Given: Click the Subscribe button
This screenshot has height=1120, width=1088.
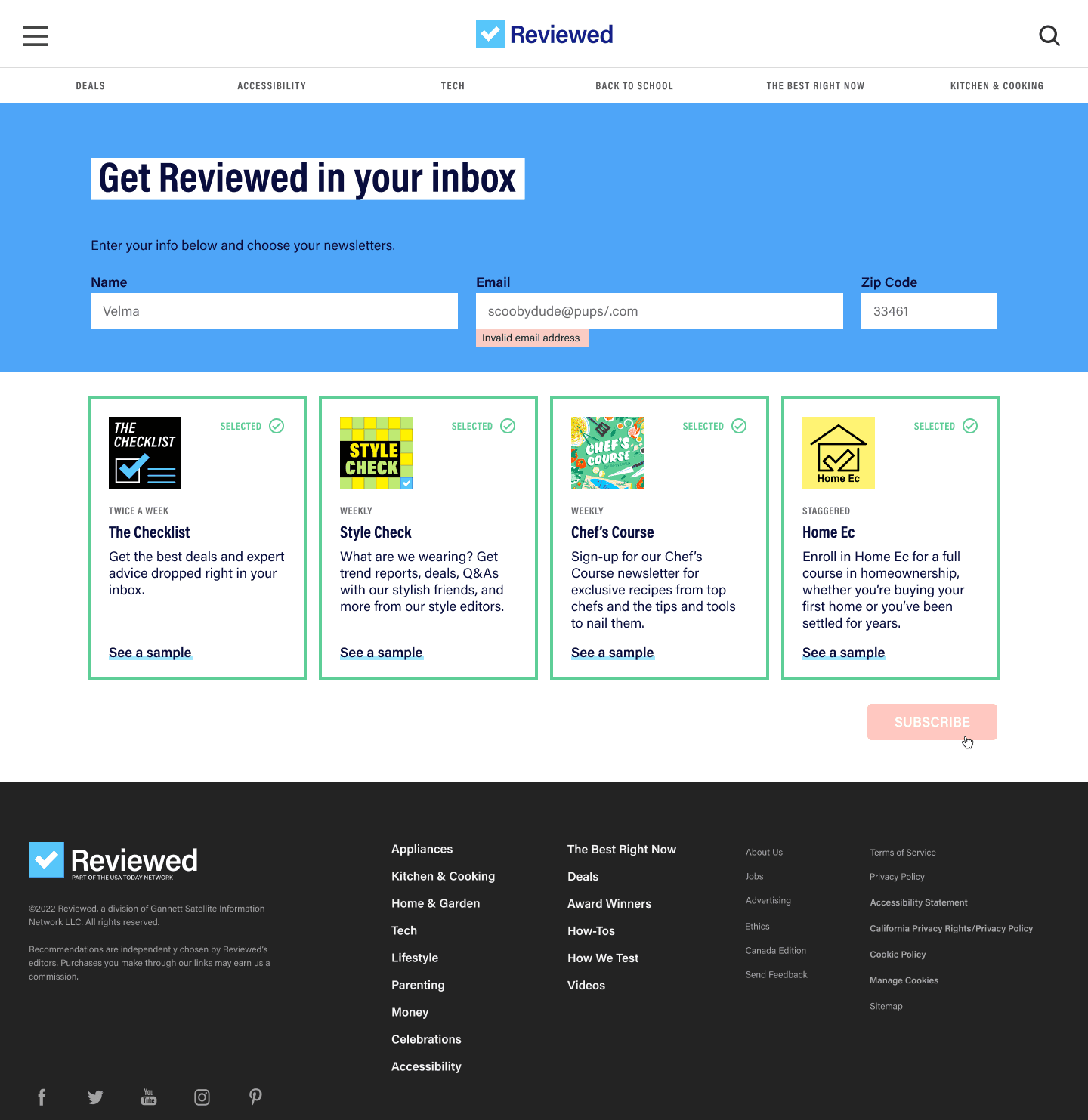Looking at the screenshot, I should pos(932,722).
